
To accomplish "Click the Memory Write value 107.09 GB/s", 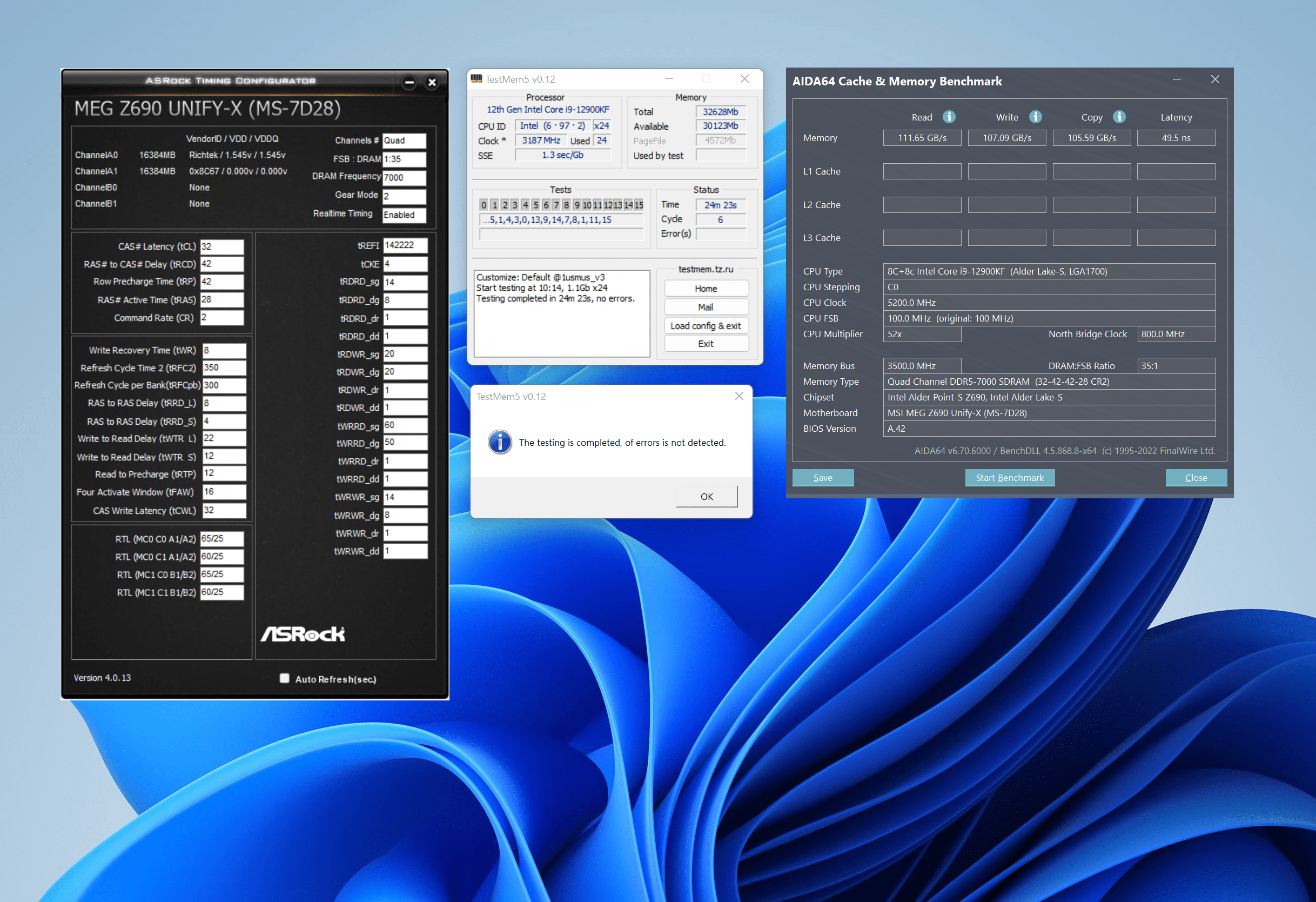I will pos(1007,138).
